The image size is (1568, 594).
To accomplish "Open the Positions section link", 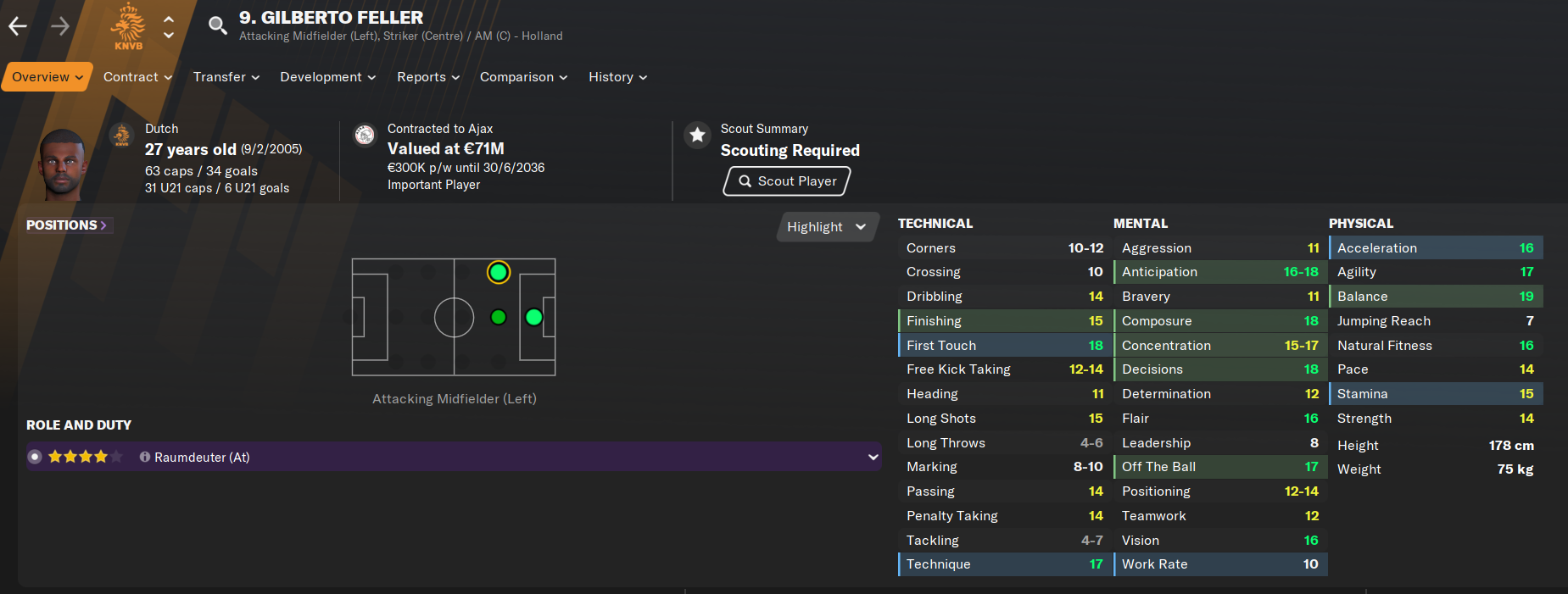I will [x=67, y=225].
